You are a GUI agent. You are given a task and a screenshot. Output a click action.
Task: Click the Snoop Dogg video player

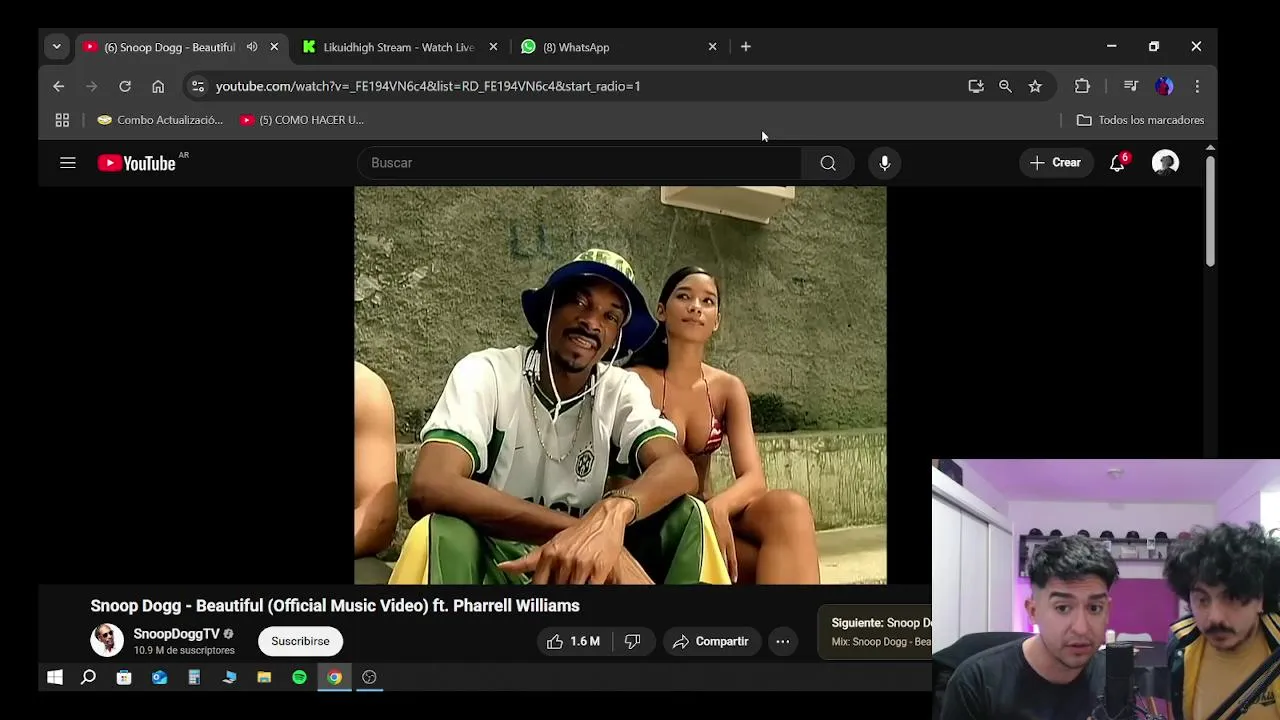(x=620, y=385)
